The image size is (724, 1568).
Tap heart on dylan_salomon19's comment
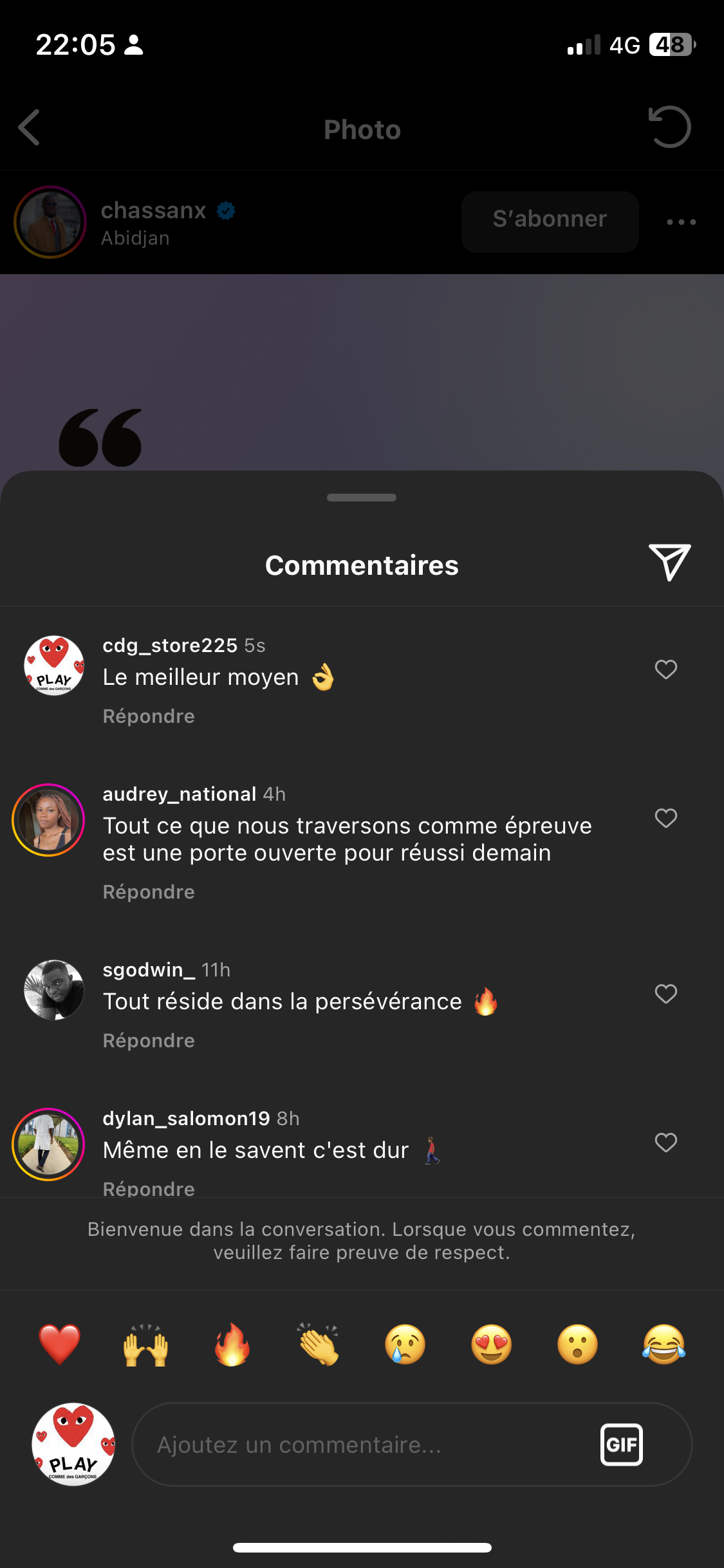665,1143
